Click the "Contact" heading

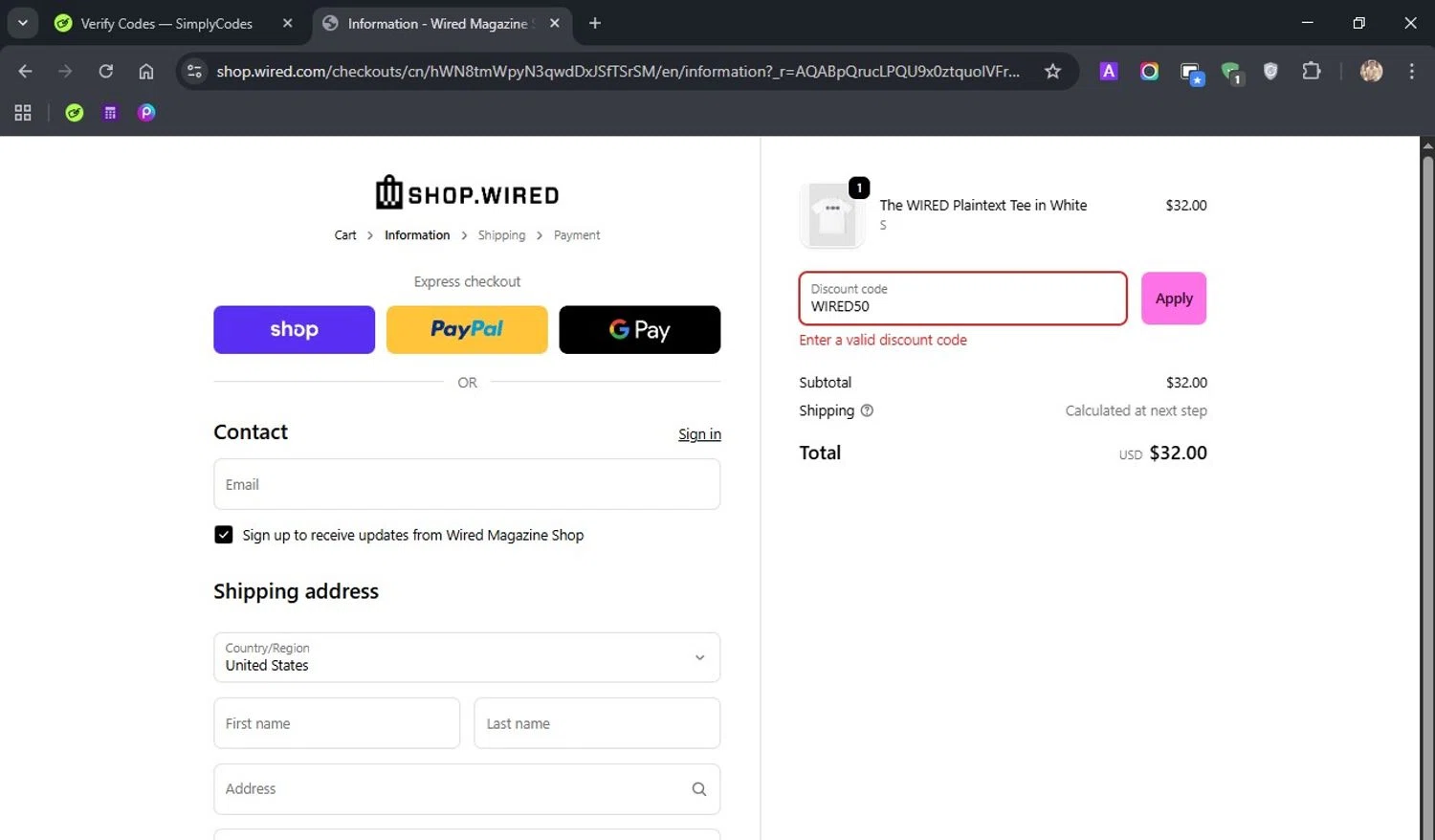[x=251, y=431]
